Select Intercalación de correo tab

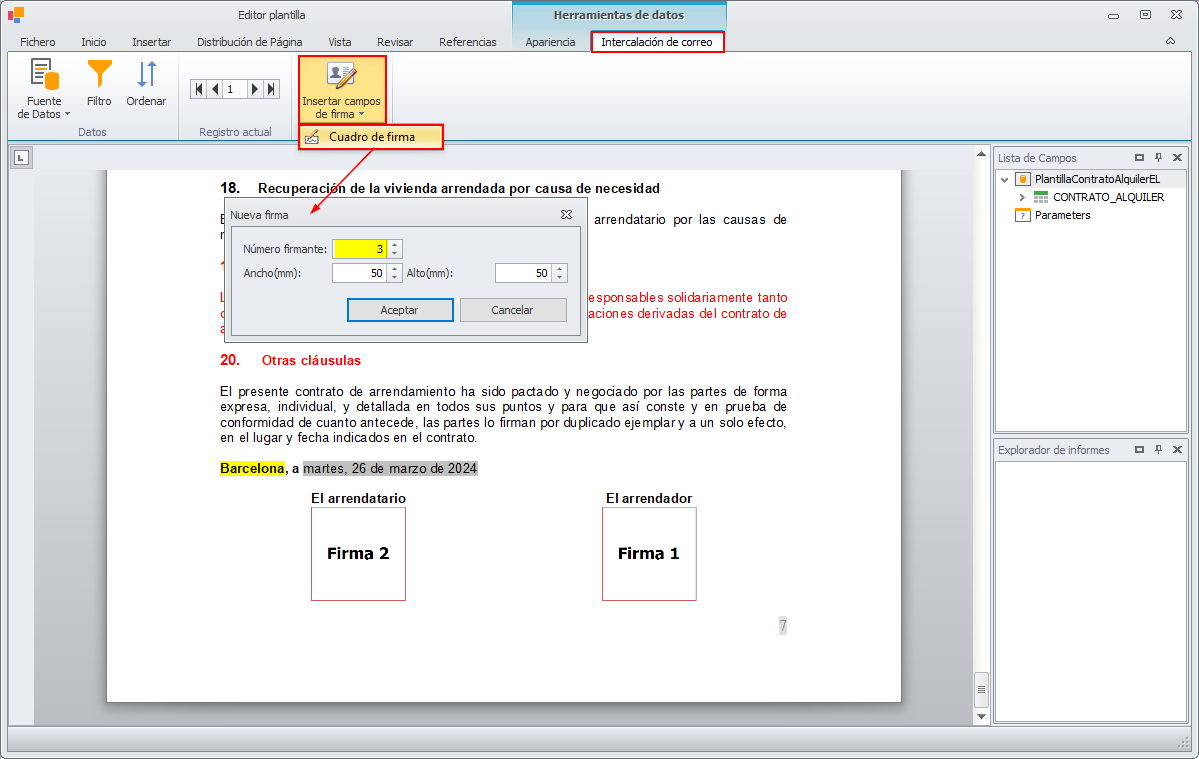[657, 42]
